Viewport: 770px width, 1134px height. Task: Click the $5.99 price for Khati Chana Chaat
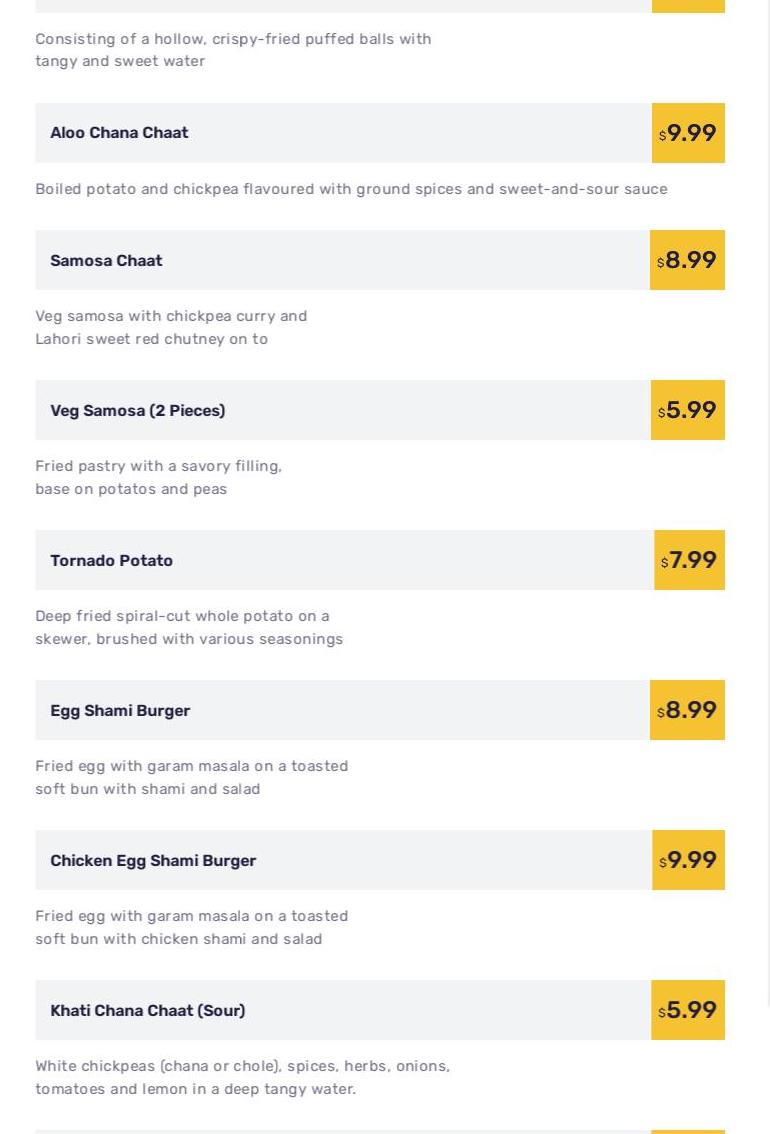point(688,1011)
